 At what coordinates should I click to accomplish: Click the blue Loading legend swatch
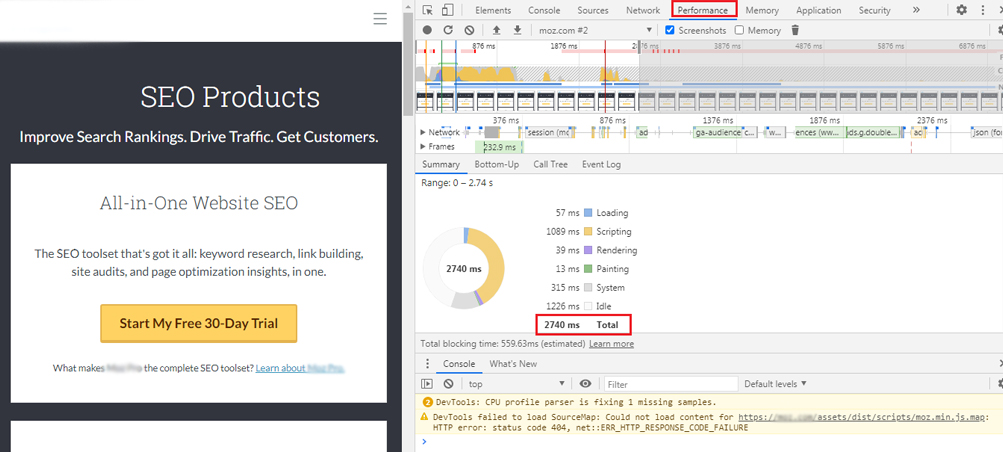click(x=589, y=213)
